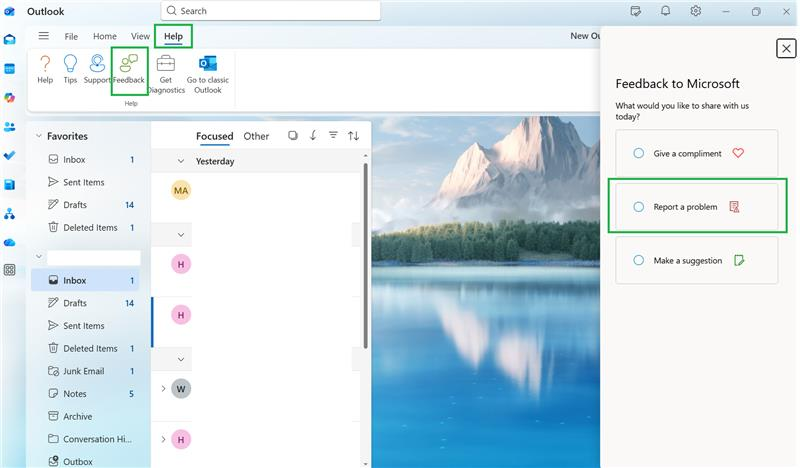Open Drafts under Favorites
This screenshot has width=800, height=468.
click(85, 205)
